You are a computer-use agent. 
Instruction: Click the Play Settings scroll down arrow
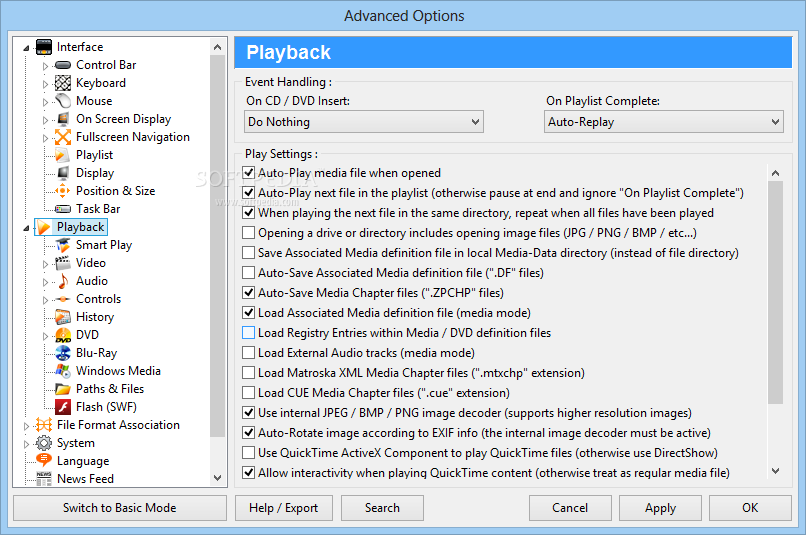pyautogui.click(x=775, y=471)
